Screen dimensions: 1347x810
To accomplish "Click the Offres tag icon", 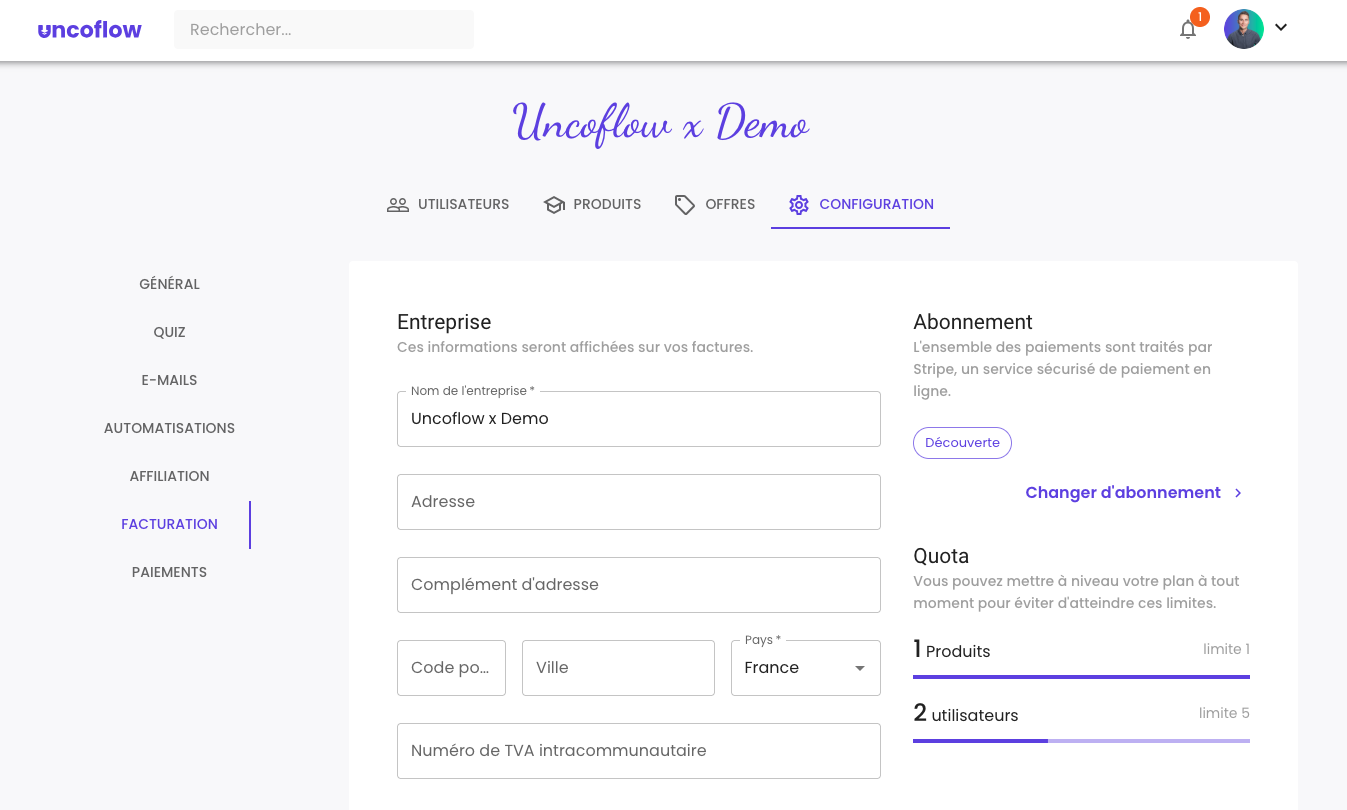I will [685, 205].
